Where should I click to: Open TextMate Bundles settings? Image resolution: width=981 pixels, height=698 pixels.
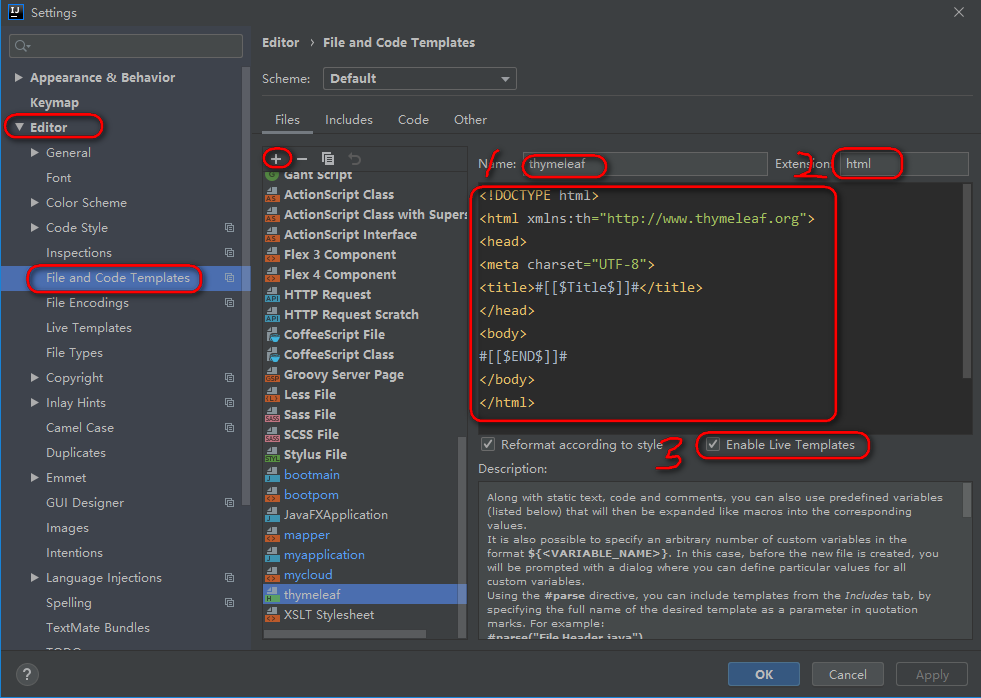click(x=98, y=628)
